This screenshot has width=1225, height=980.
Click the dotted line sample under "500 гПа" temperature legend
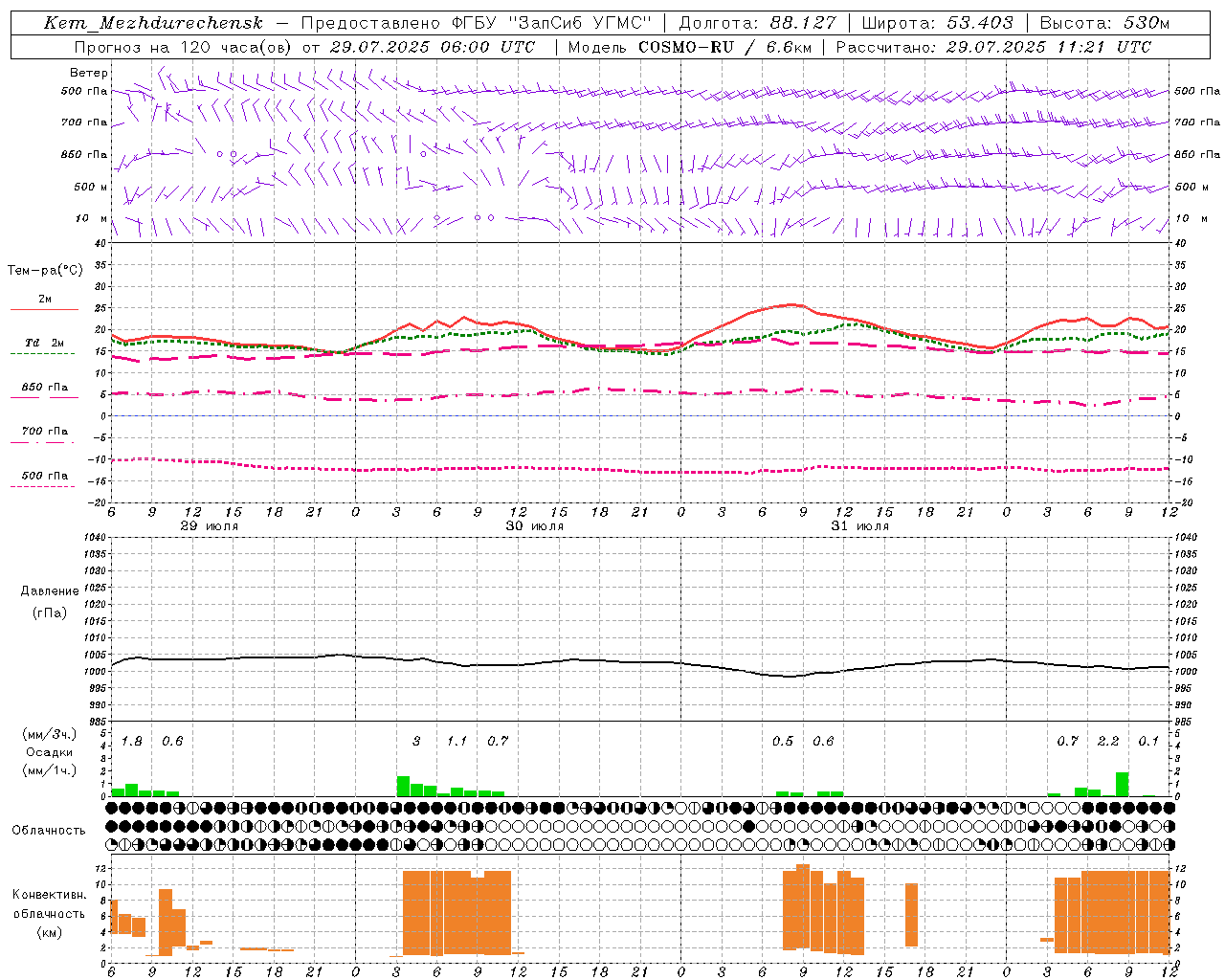click(x=42, y=487)
